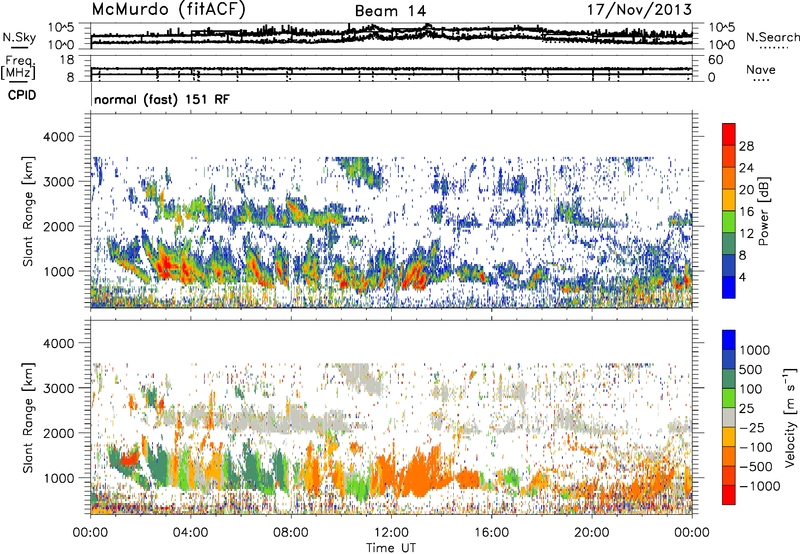Click the '20' label on Power colorbar

[x=746, y=190]
